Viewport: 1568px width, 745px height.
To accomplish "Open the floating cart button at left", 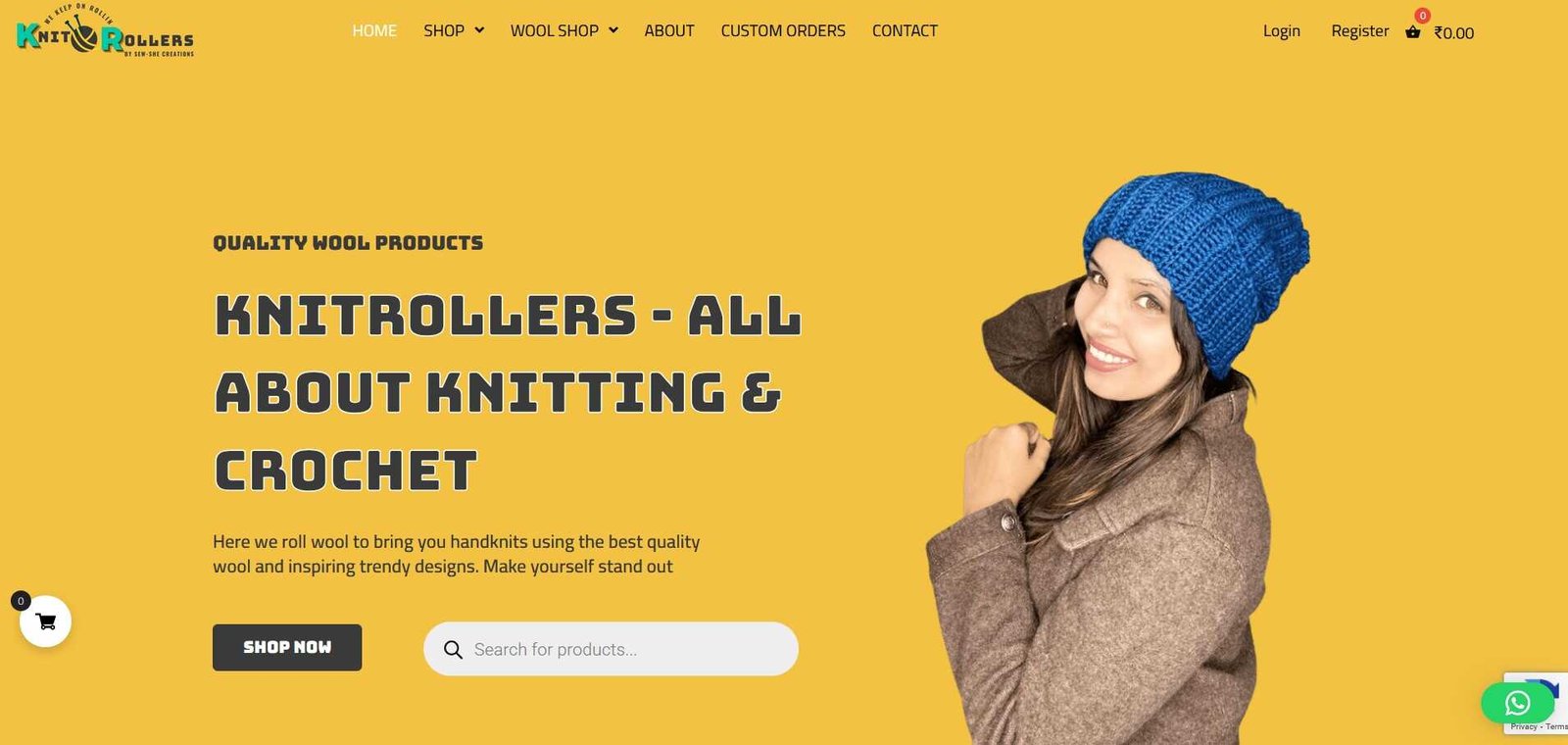I will click(x=45, y=621).
